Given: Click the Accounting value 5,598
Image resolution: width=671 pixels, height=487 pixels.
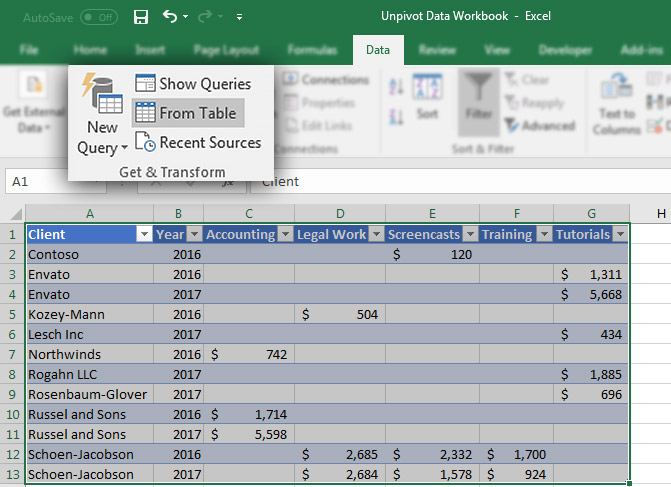Looking at the screenshot, I should [249, 434].
